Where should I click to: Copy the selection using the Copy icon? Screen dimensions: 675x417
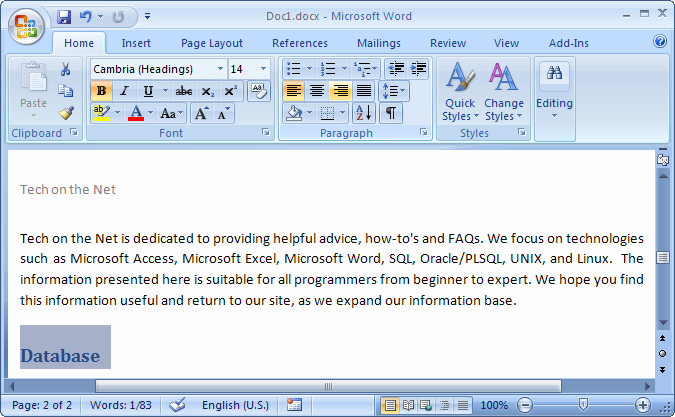[x=65, y=90]
